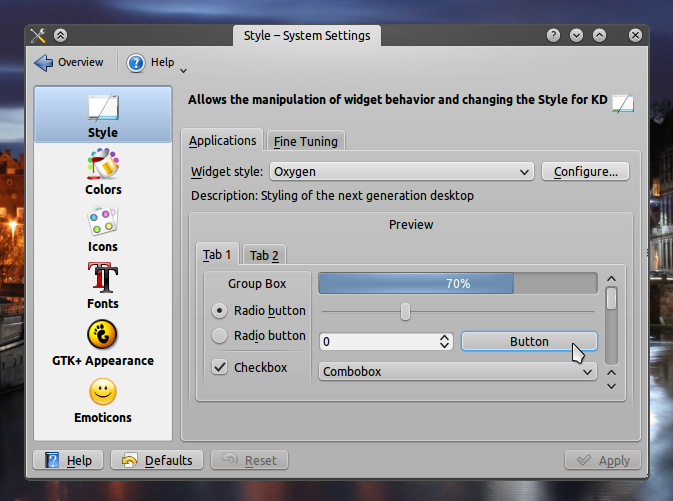Viewport: 673px width, 501px height.
Task: Open the preview Combobox dropdown
Action: tap(458, 371)
